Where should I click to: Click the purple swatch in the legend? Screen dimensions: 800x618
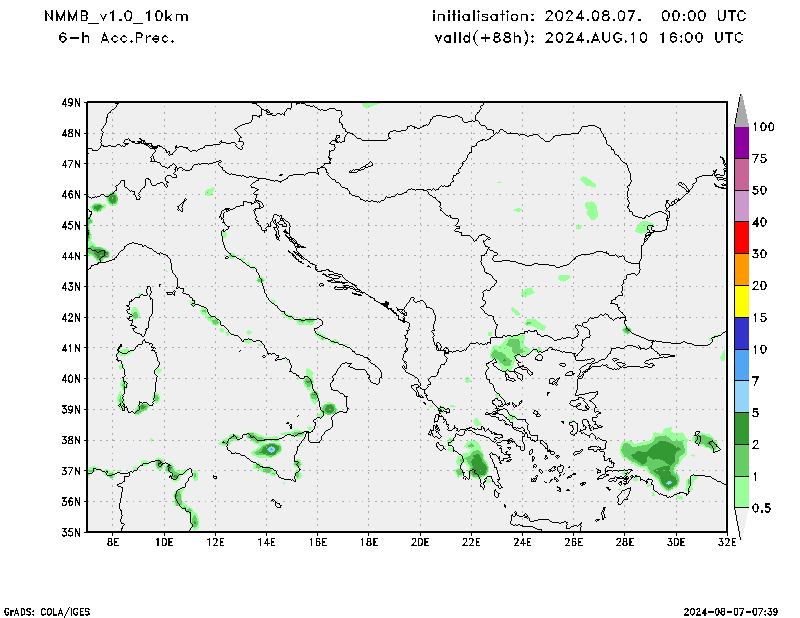tap(741, 142)
